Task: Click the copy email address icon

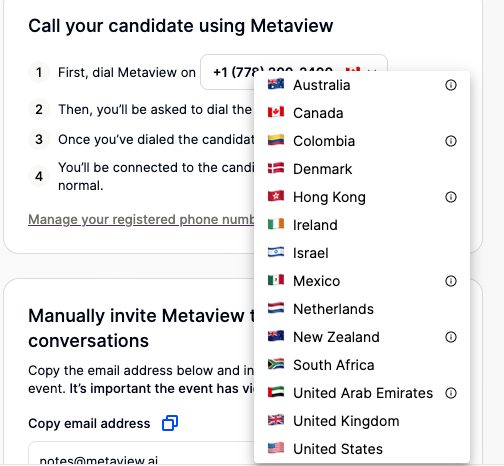Action: coord(170,423)
